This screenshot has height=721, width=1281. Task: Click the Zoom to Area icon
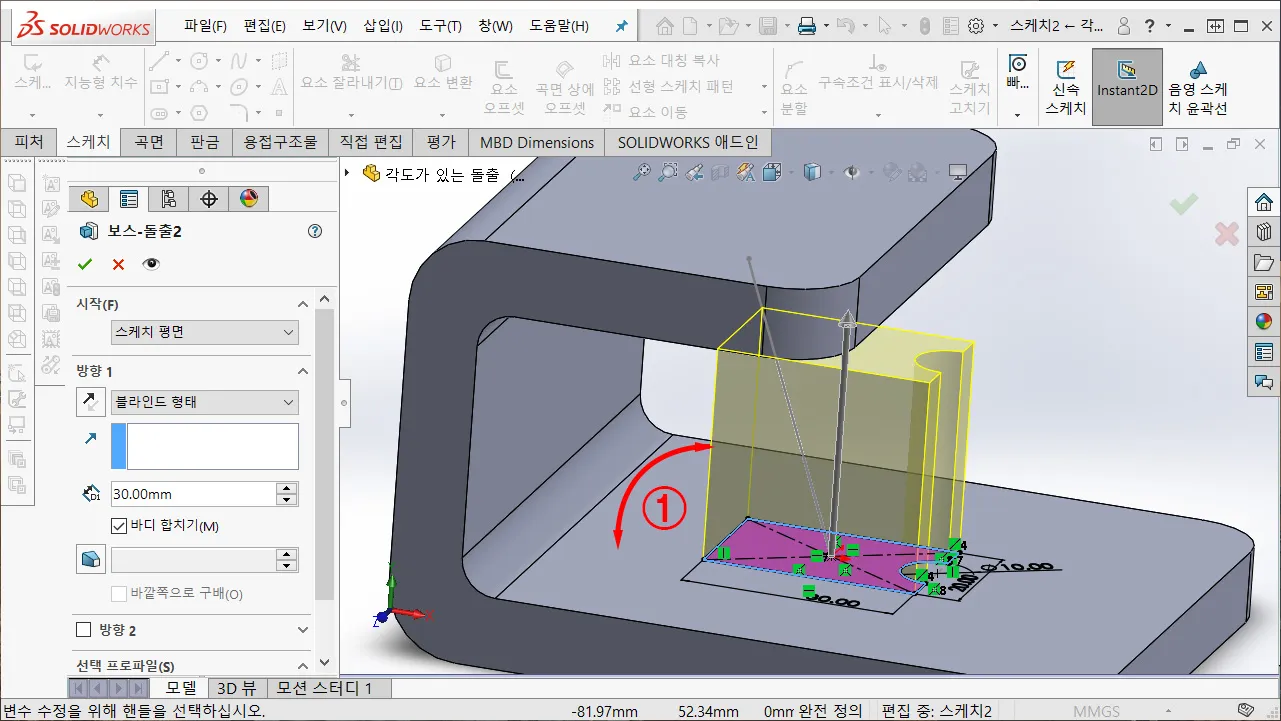(x=669, y=172)
